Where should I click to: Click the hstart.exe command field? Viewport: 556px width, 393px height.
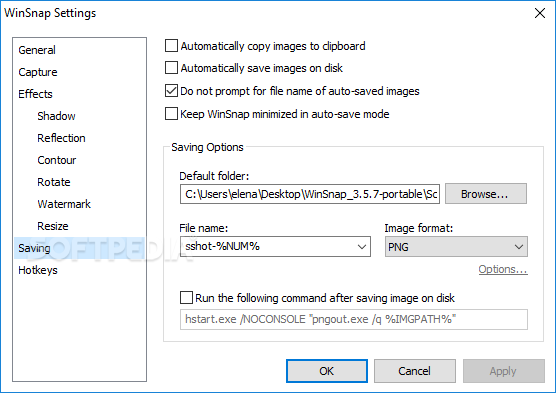(x=354, y=319)
